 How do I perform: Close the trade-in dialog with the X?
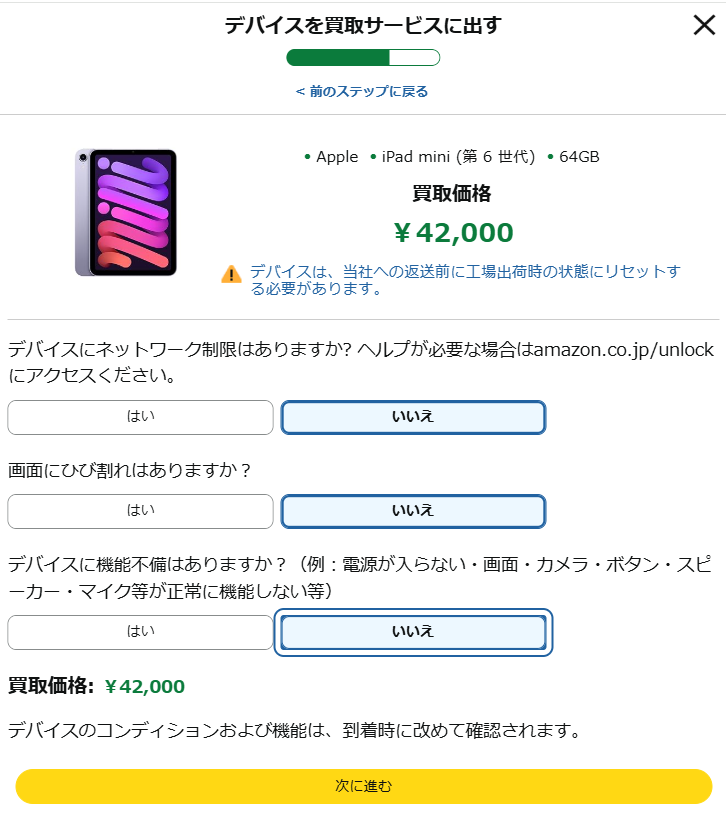(x=704, y=25)
